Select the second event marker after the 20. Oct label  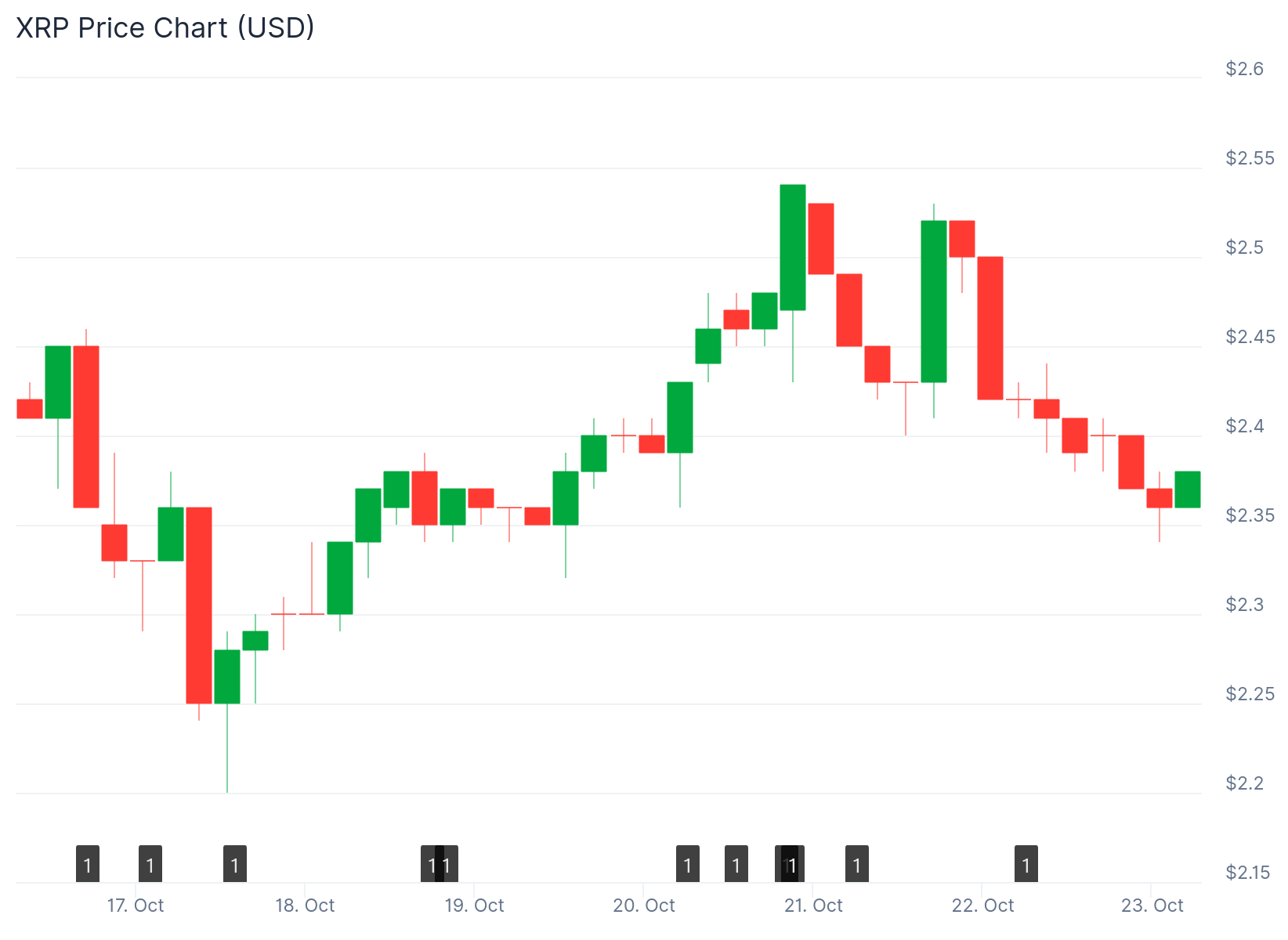736,865
